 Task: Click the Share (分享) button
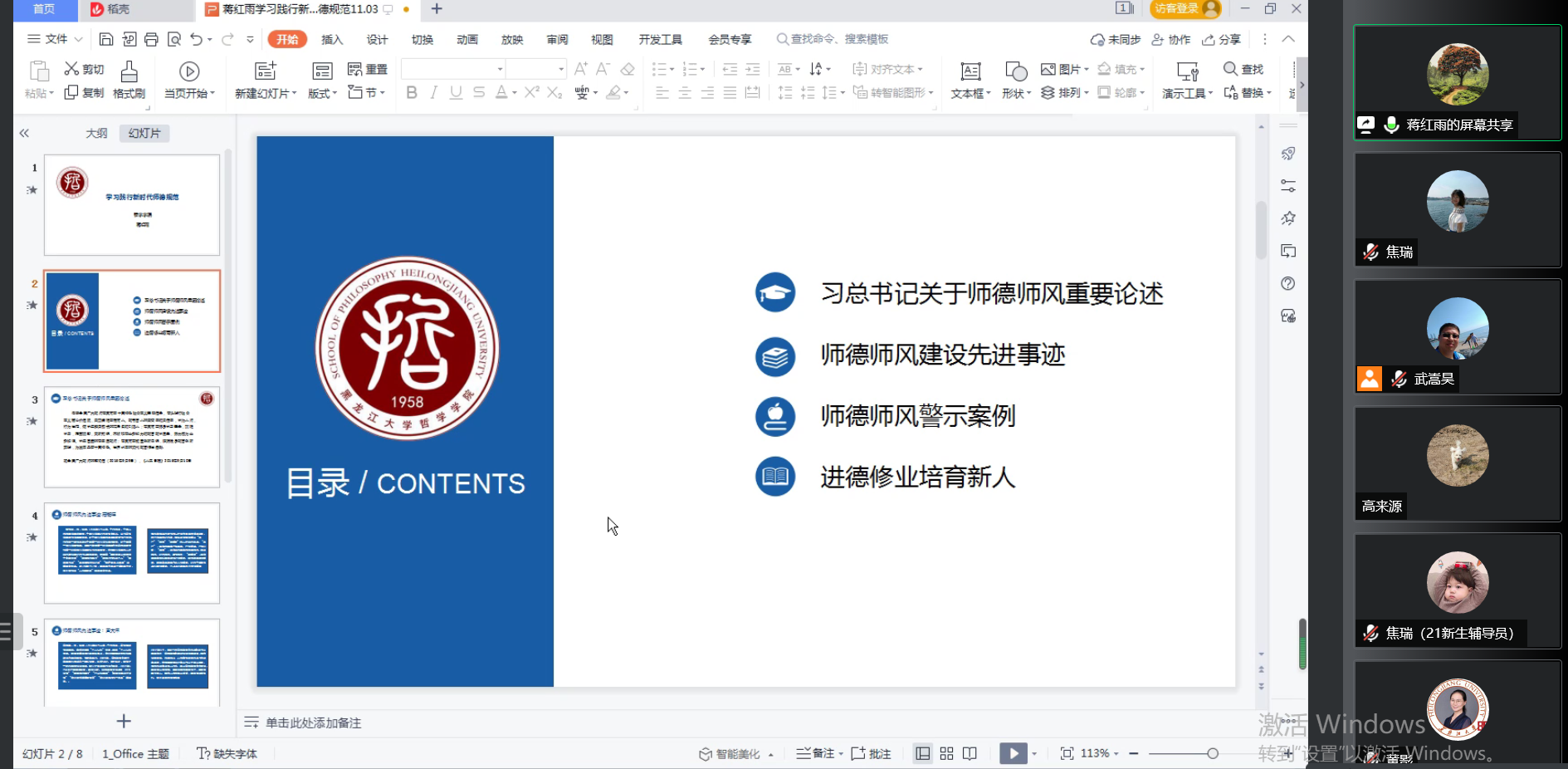point(1222,39)
